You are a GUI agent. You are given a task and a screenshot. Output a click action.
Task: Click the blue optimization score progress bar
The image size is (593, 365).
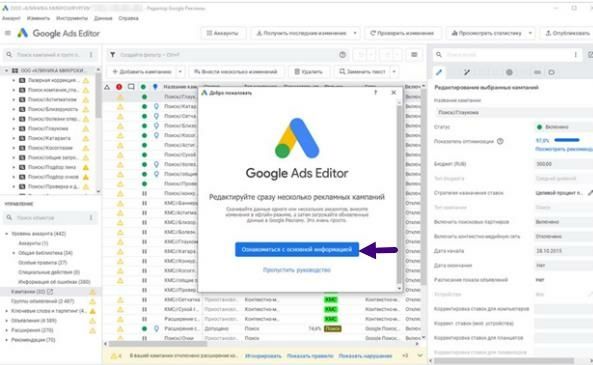pyautogui.click(x=567, y=140)
